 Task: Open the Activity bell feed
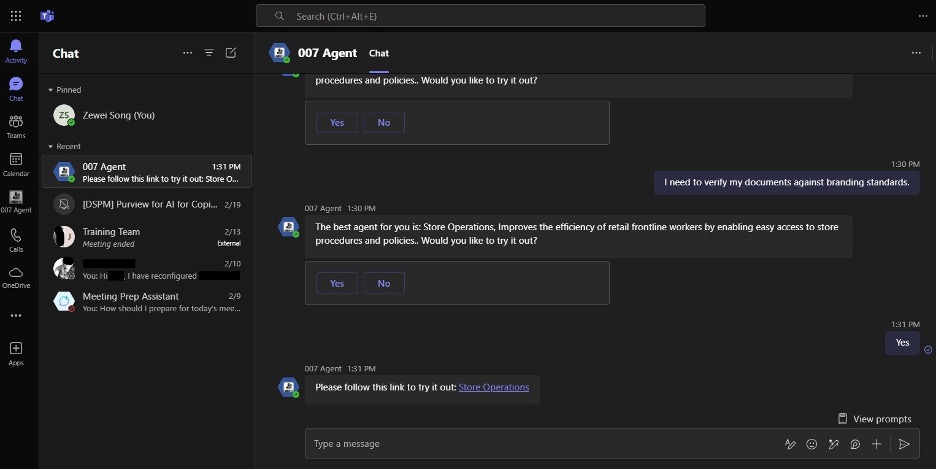click(16, 51)
